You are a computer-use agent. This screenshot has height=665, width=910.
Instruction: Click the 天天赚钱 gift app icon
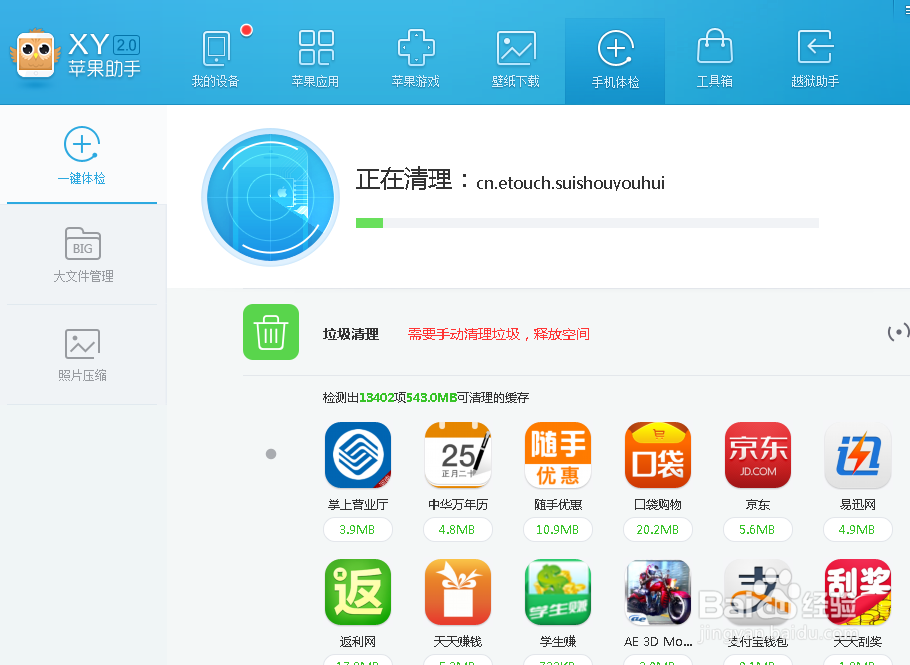pos(458,592)
